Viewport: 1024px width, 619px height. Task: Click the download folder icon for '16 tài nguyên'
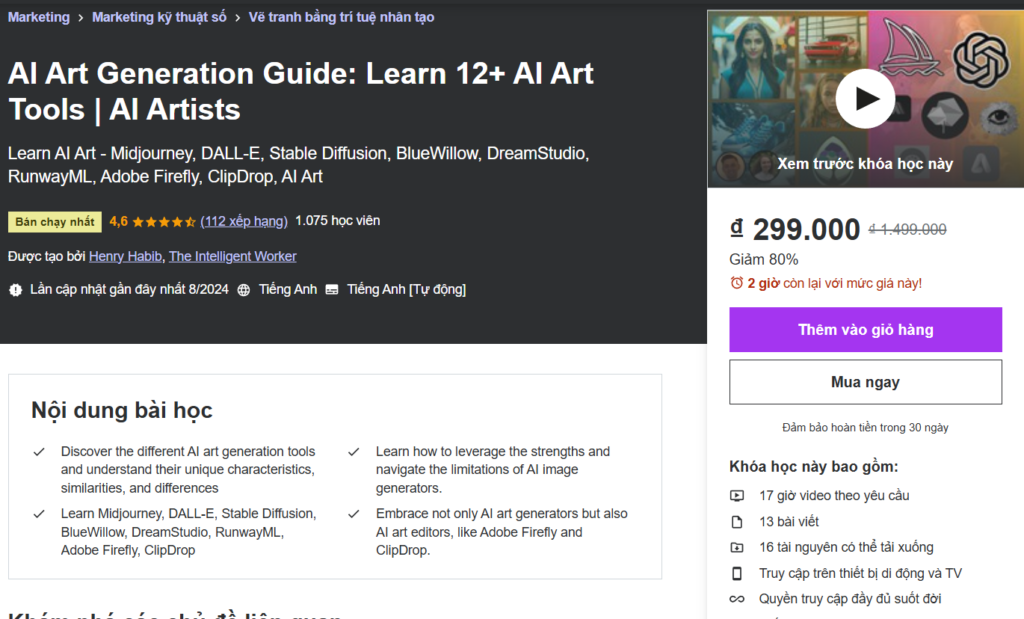point(737,547)
